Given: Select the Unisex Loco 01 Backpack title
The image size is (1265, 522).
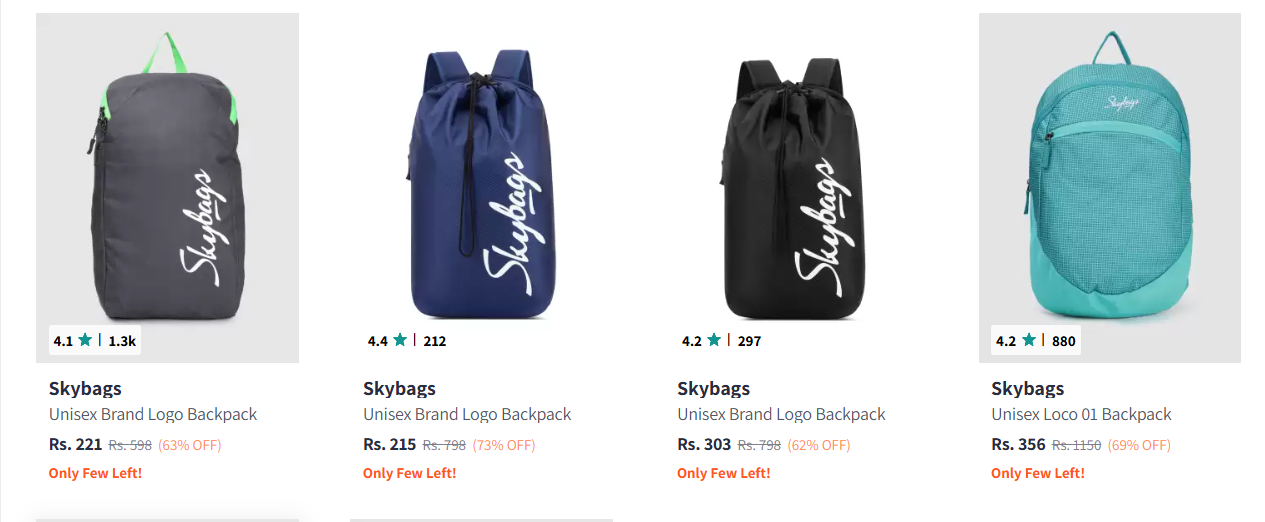Looking at the screenshot, I should point(1081,414).
